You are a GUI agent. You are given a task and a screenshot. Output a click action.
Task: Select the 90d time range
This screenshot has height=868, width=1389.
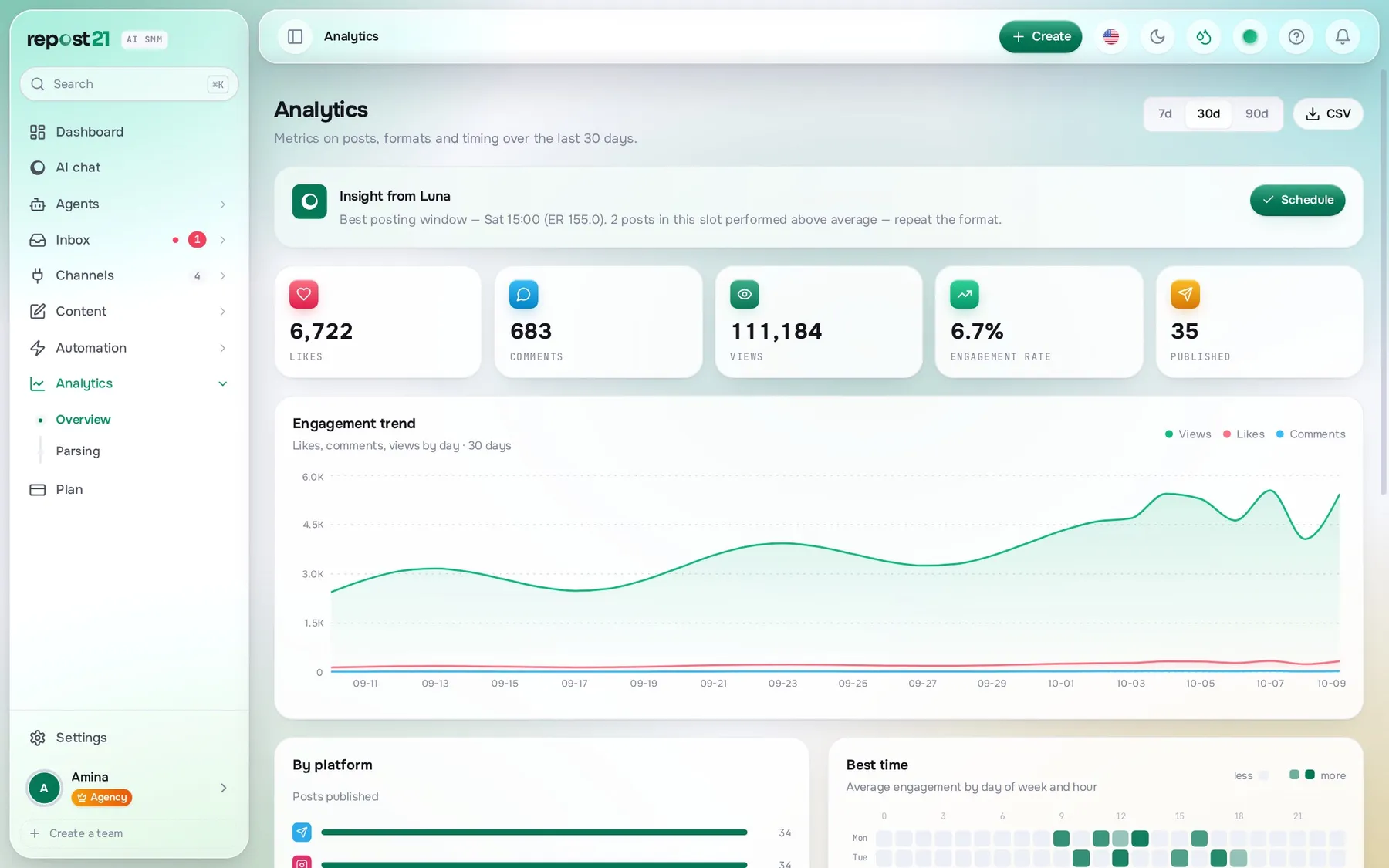click(1256, 113)
